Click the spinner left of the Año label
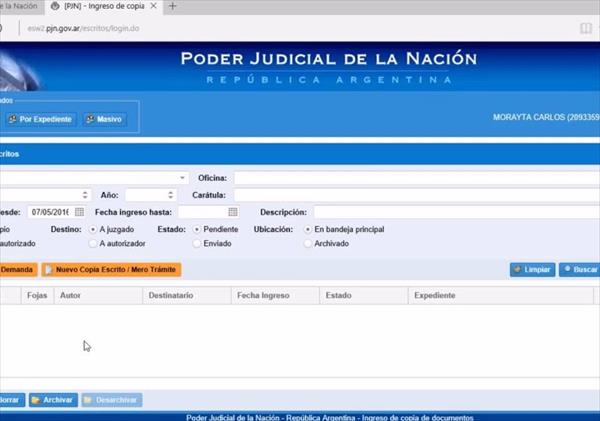 pyautogui.click(x=85, y=195)
